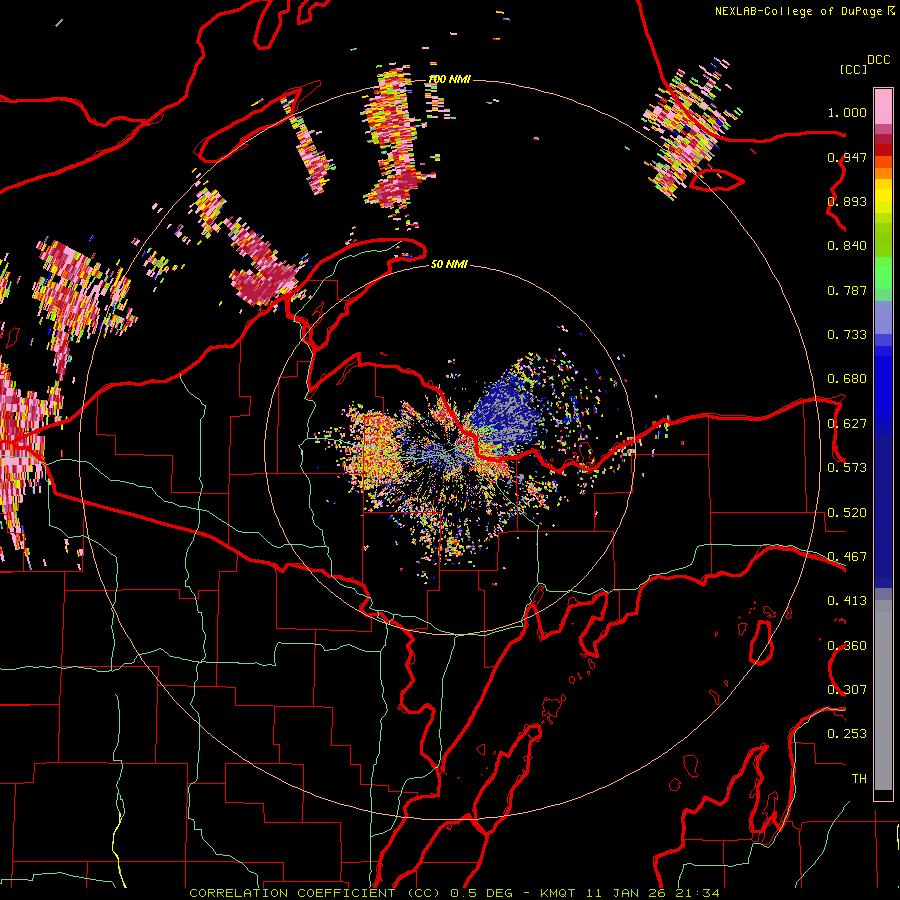
Task: Click the KMQT 11 JAN 26 21:34 timestamp
Action: click(630, 893)
